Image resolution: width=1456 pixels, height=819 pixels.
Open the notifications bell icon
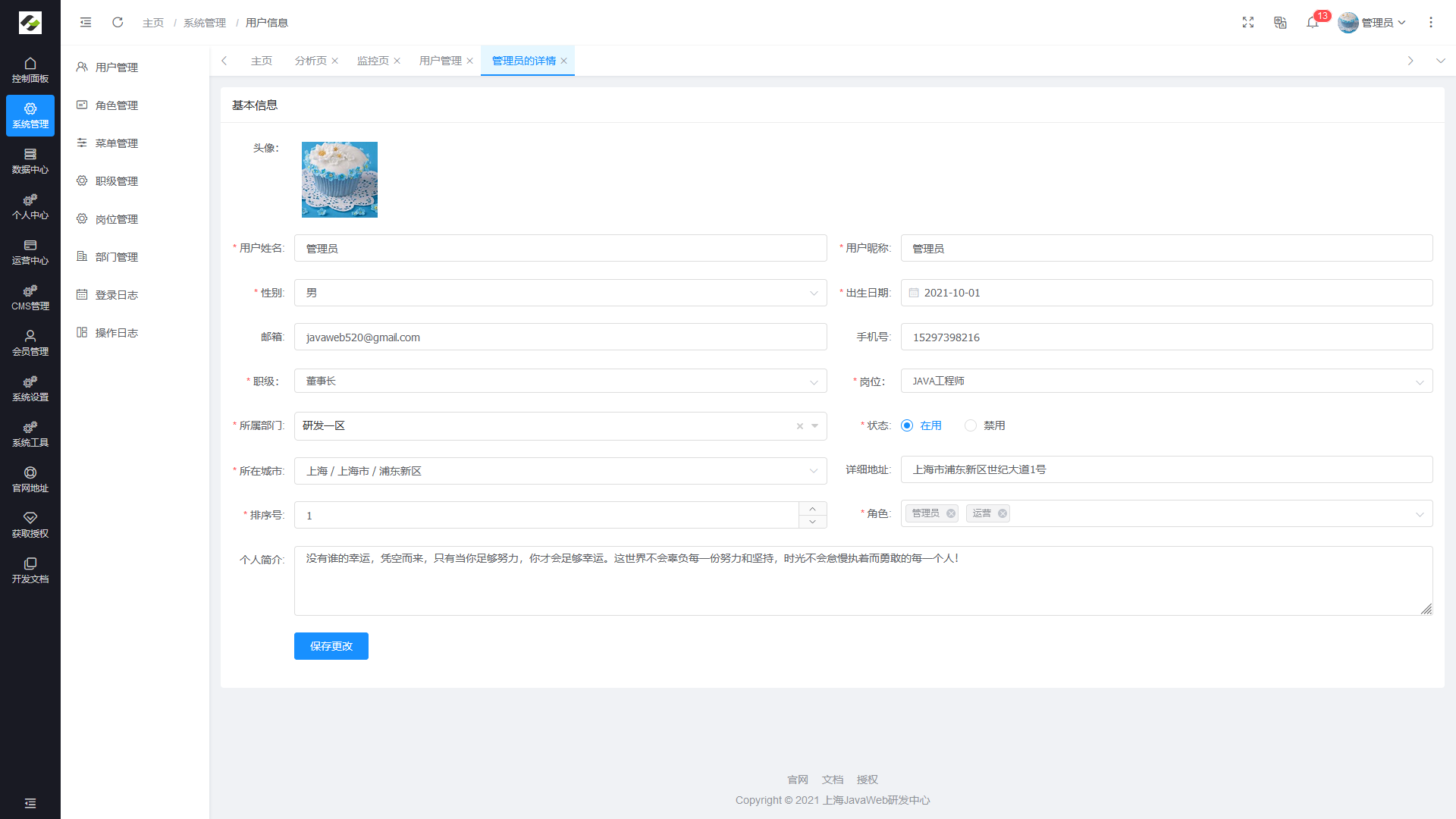pyautogui.click(x=1313, y=23)
